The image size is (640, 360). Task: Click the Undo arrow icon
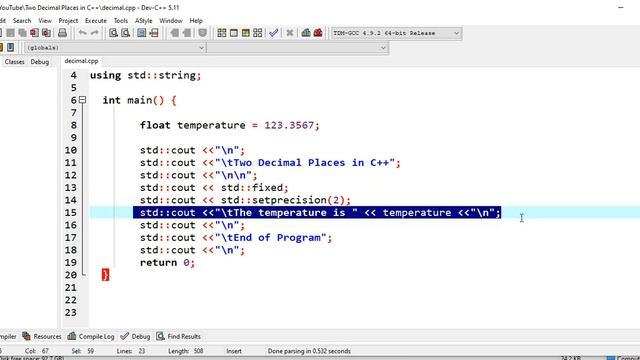click(82, 33)
